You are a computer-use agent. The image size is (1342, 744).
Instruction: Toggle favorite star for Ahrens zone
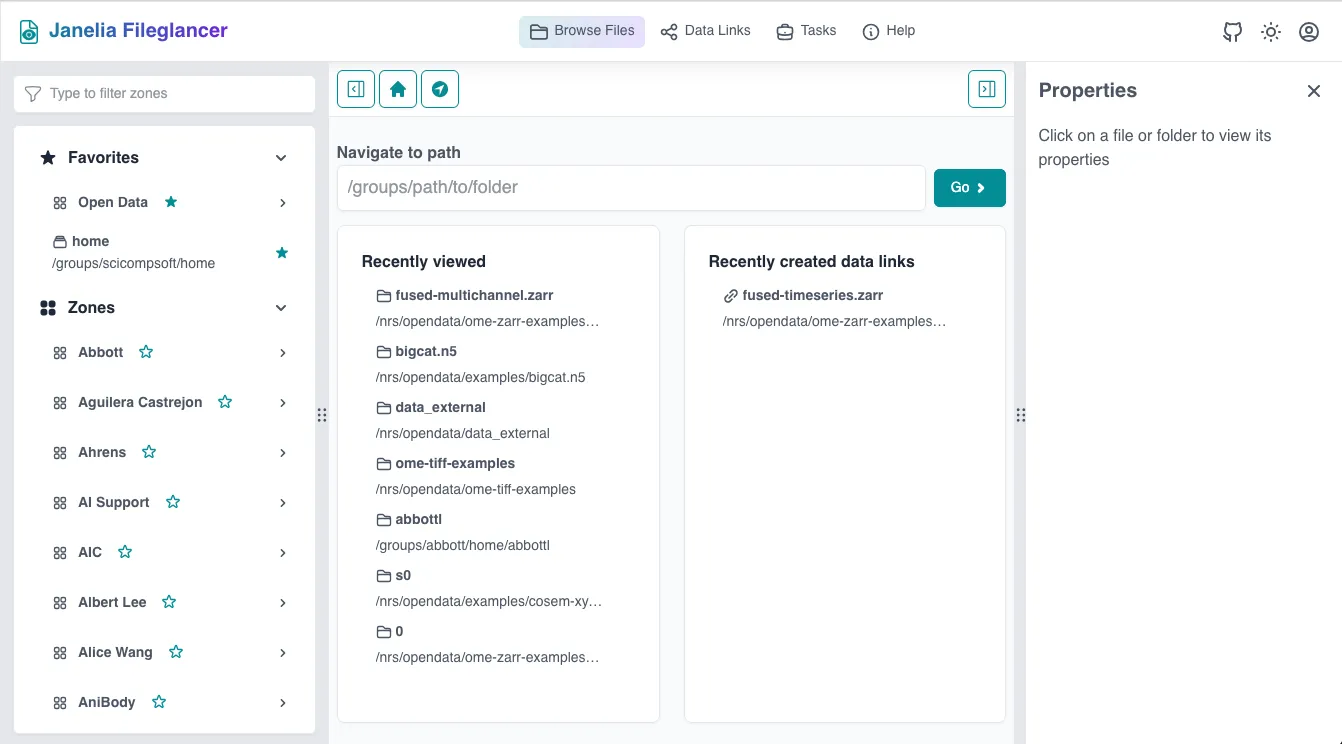pyautogui.click(x=149, y=452)
